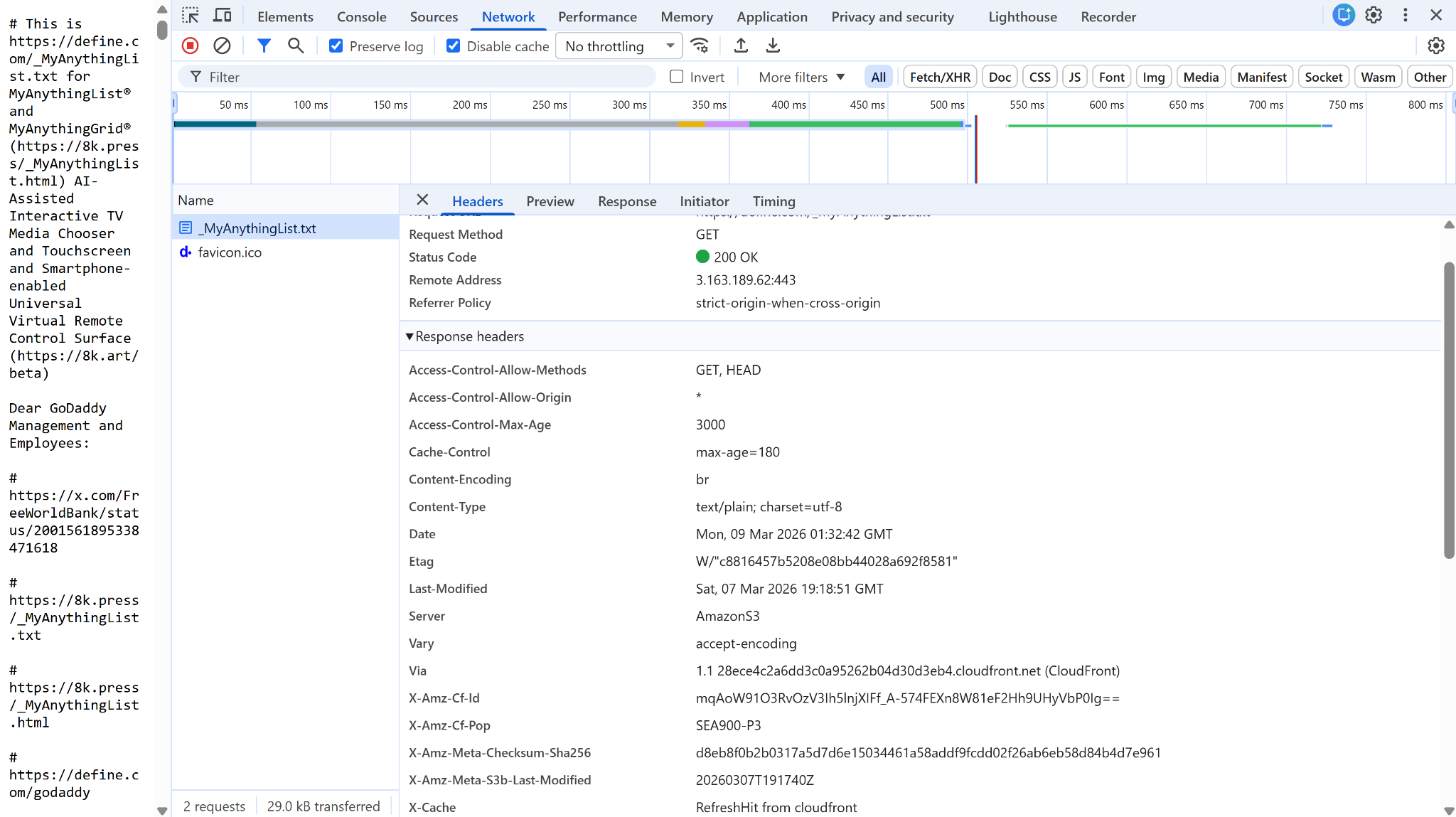Open Network panel settings gear
This screenshot has width=1456, height=817.
(1436, 46)
